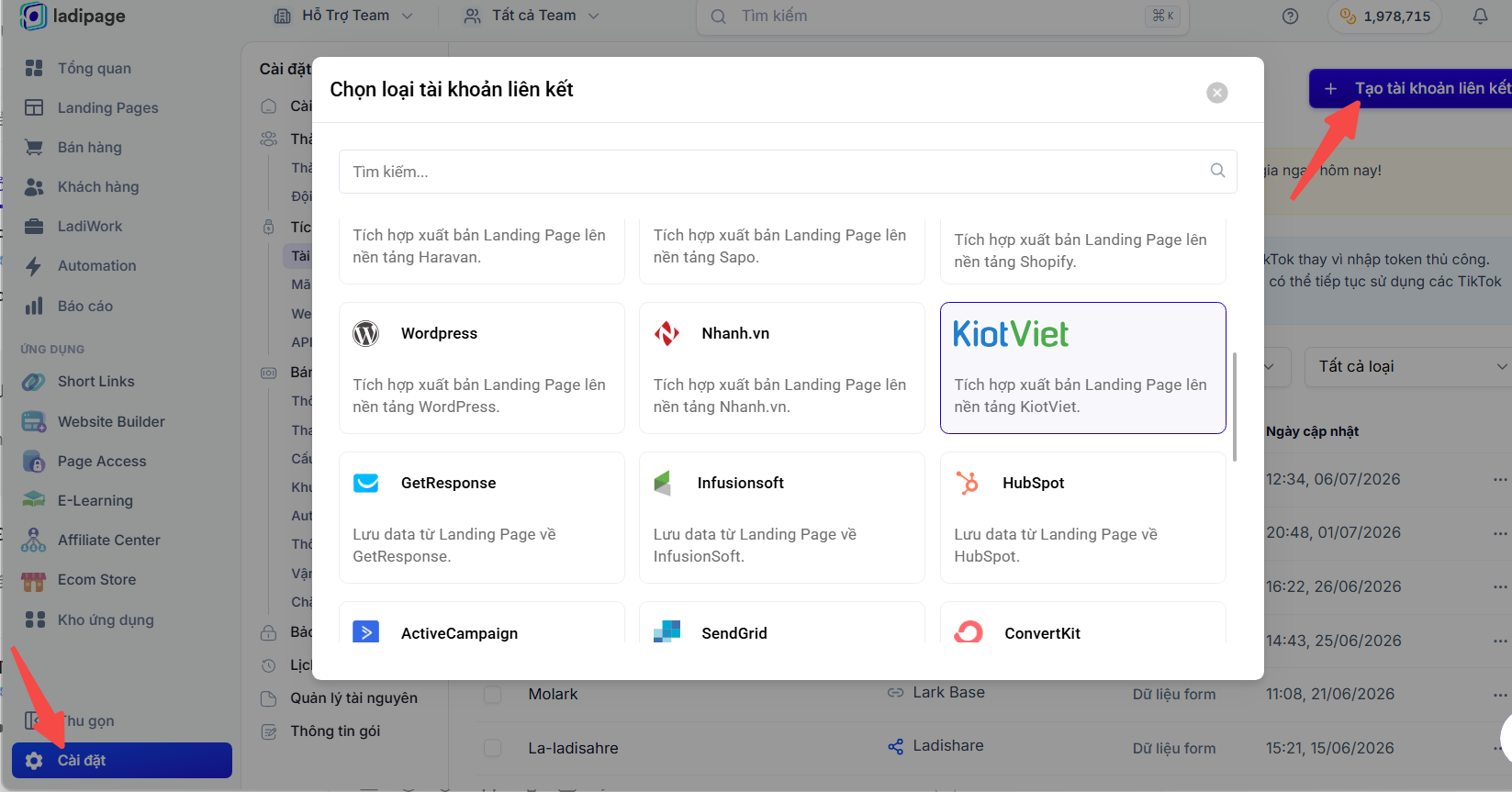Choose the Shopify publishing card

point(1083,250)
